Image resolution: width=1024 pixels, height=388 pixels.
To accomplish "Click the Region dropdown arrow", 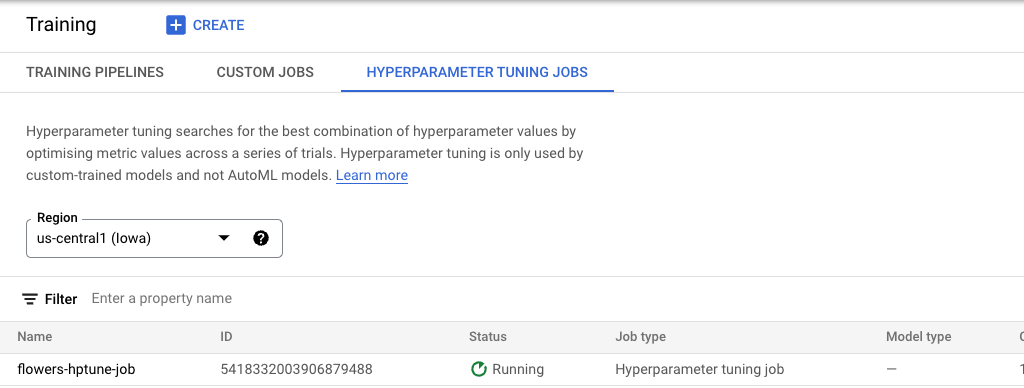I will (x=224, y=238).
